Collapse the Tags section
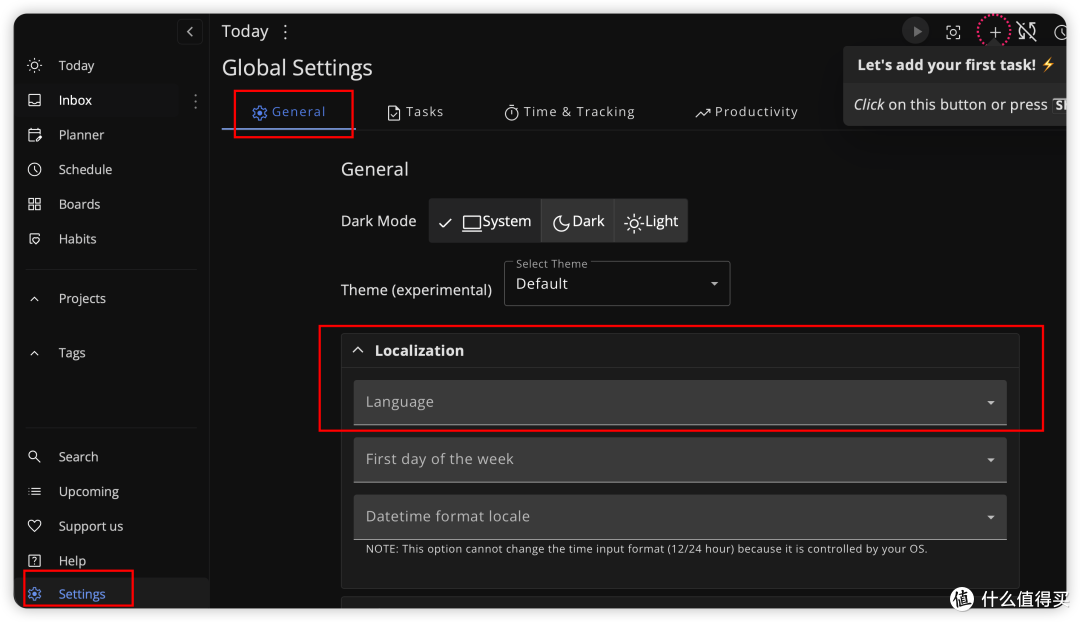This screenshot has width=1080, height=622. 34,353
